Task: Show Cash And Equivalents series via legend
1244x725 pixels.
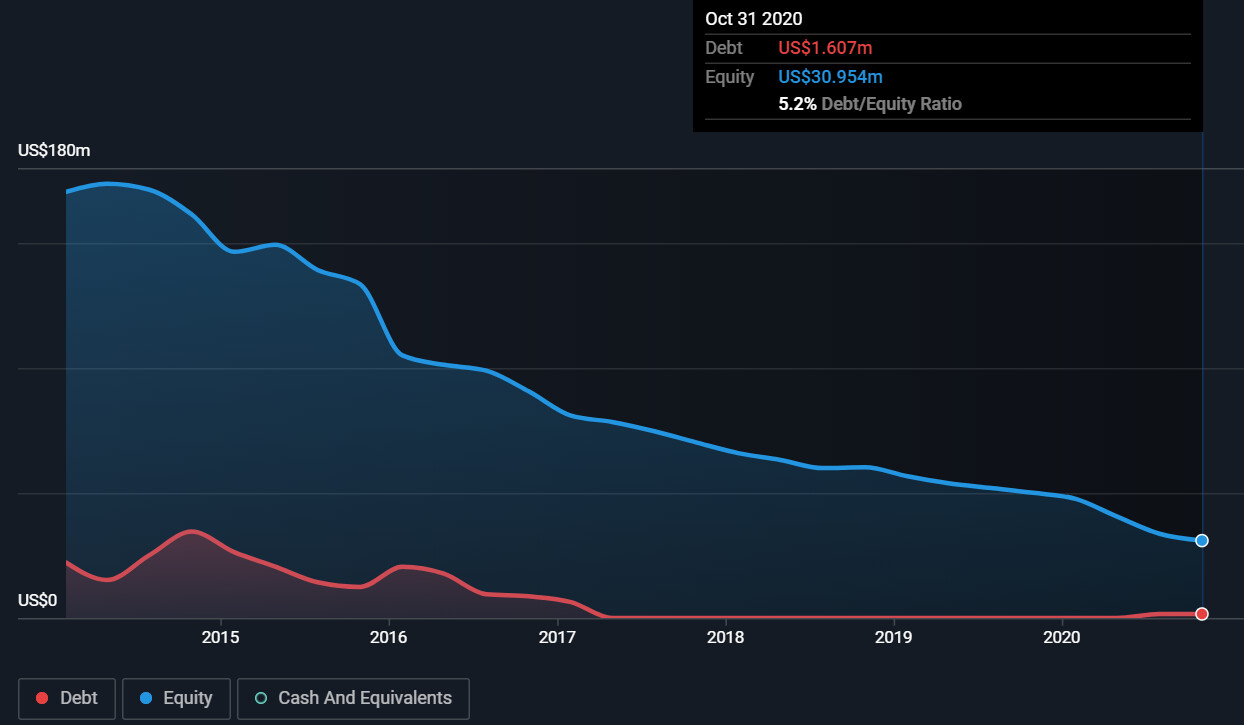Action: 353,698
